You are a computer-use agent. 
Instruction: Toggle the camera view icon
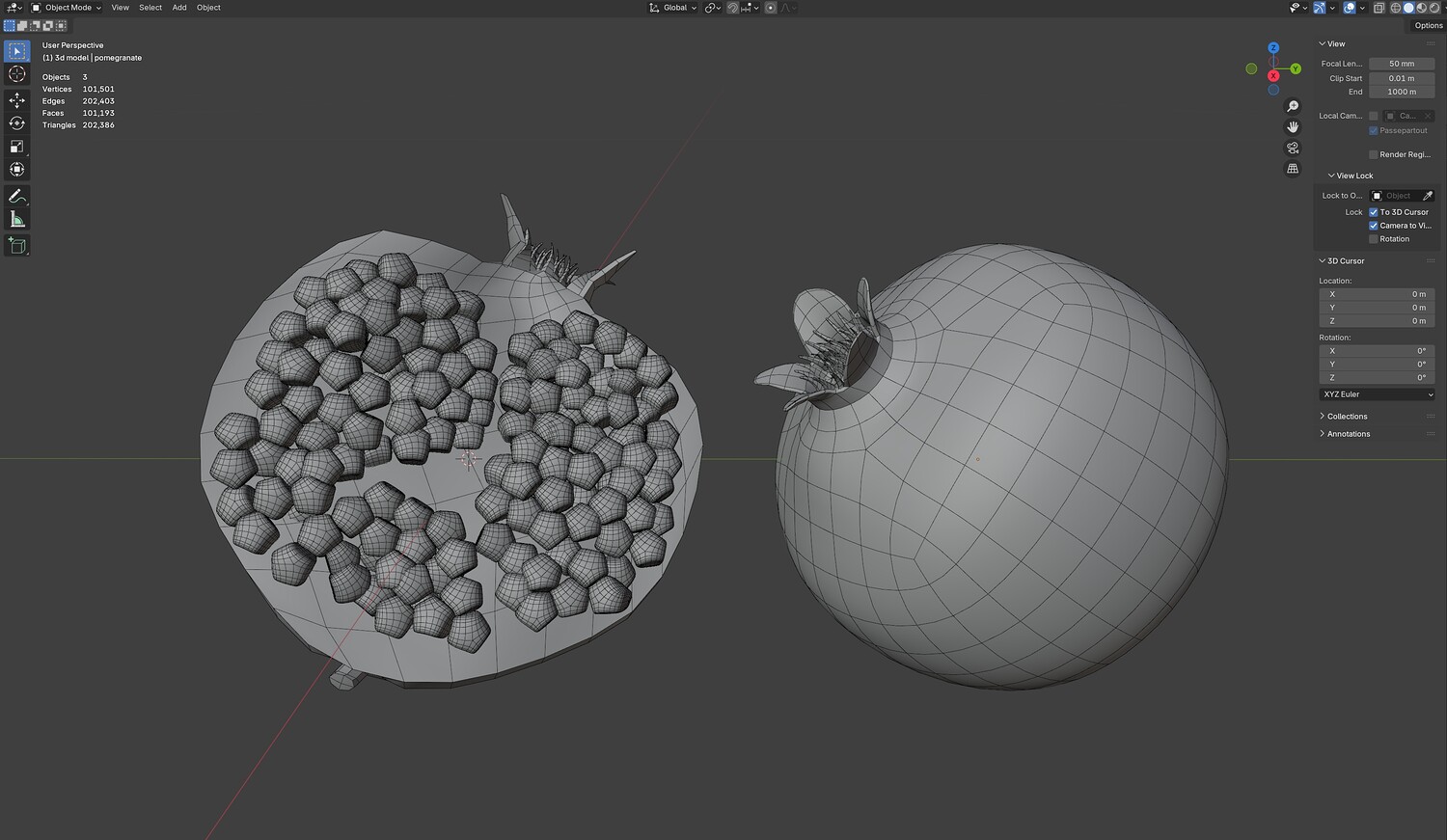coord(1293,148)
